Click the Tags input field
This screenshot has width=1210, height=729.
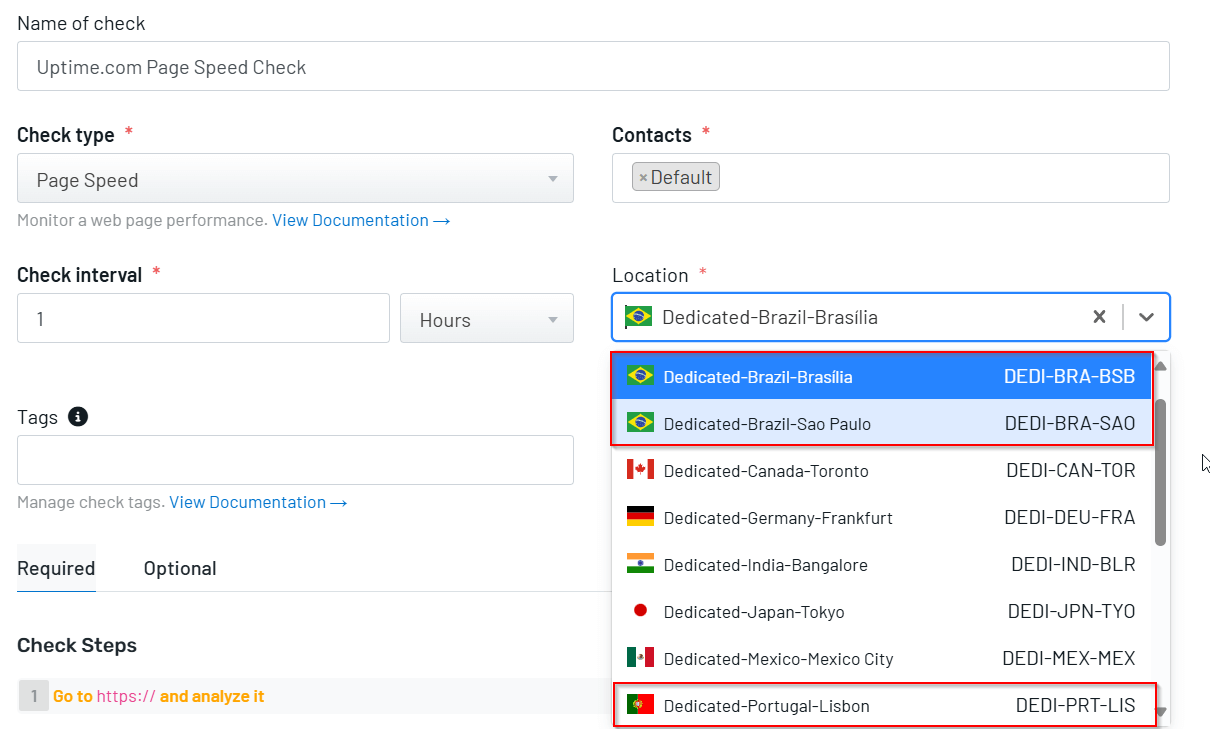(295, 460)
